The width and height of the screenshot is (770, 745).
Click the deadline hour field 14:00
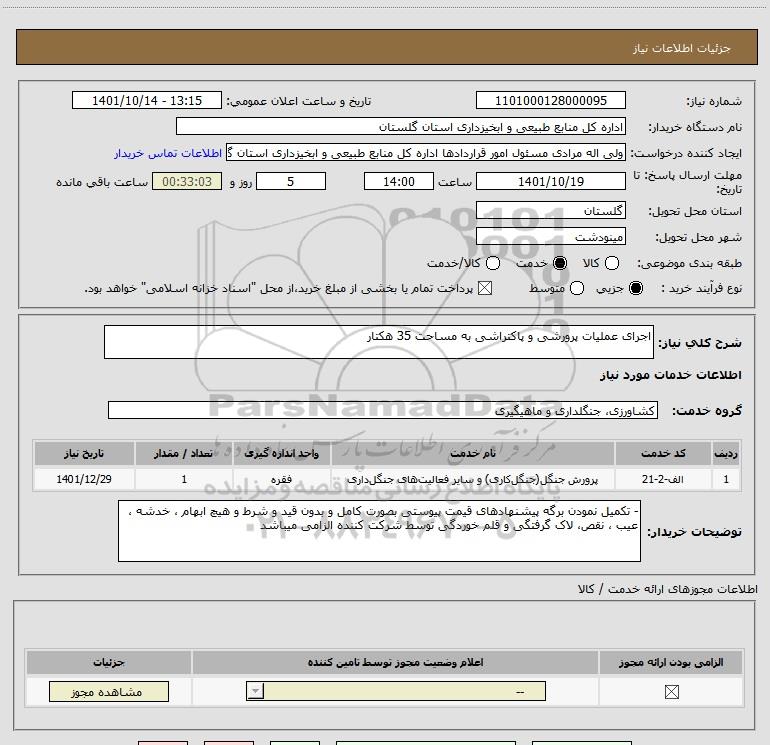[x=399, y=181]
